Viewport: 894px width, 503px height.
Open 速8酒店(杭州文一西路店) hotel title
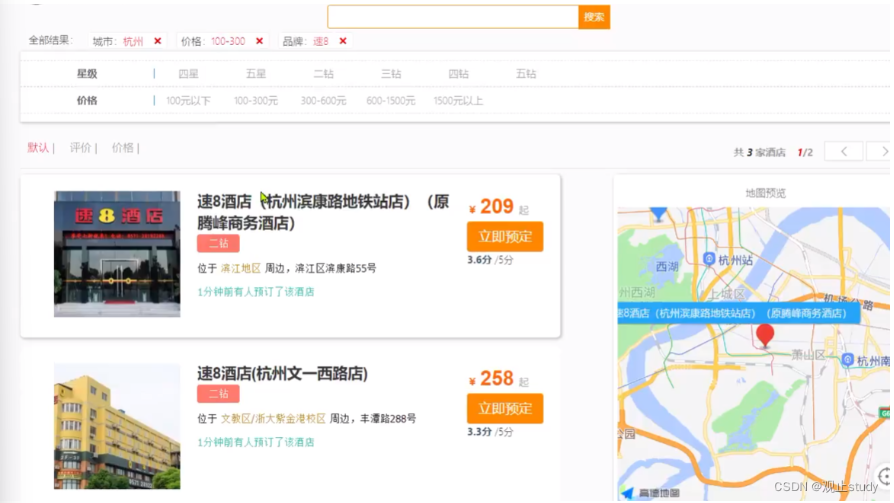click(x=282, y=374)
